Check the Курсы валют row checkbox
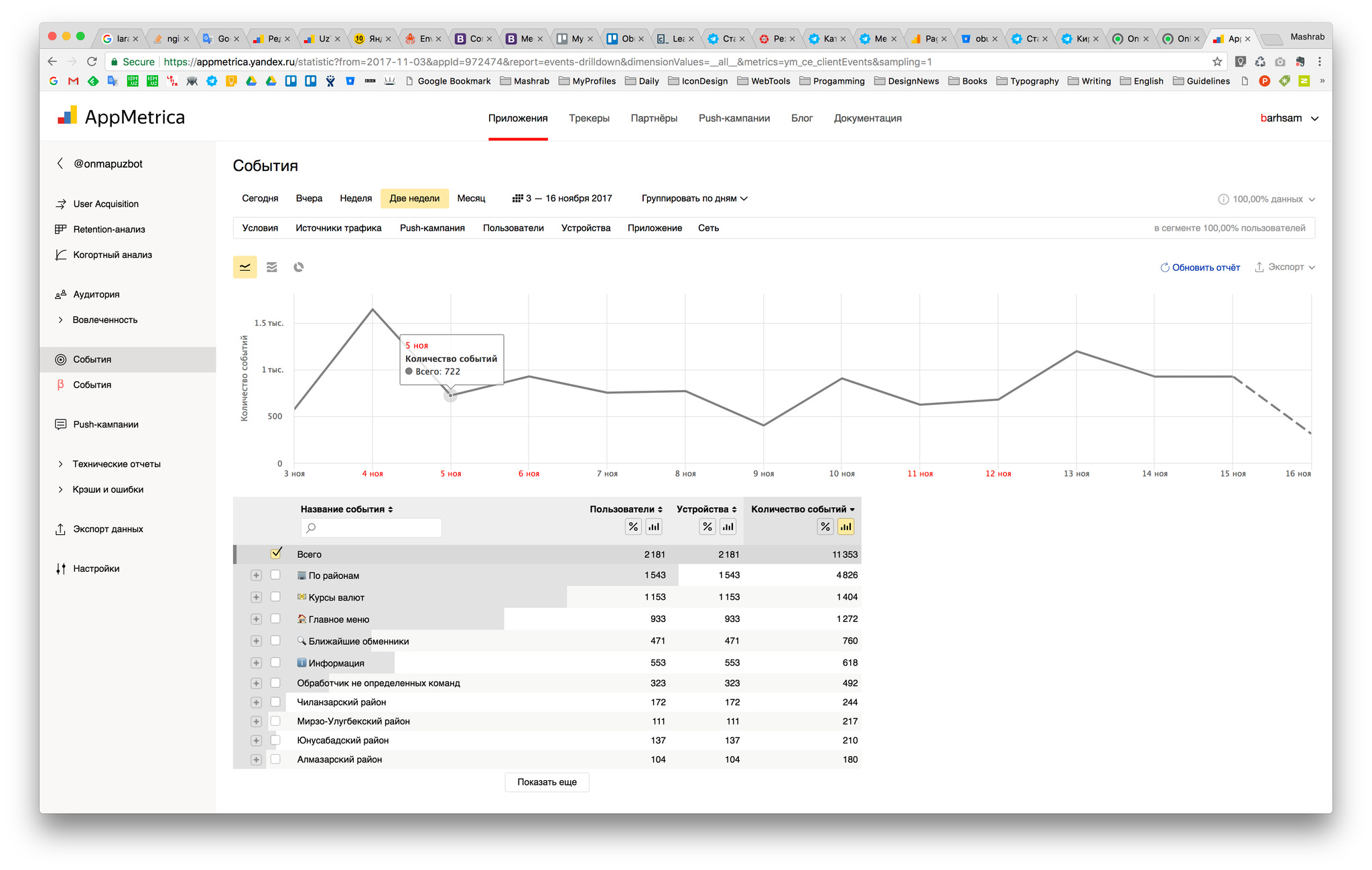 [275, 597]
